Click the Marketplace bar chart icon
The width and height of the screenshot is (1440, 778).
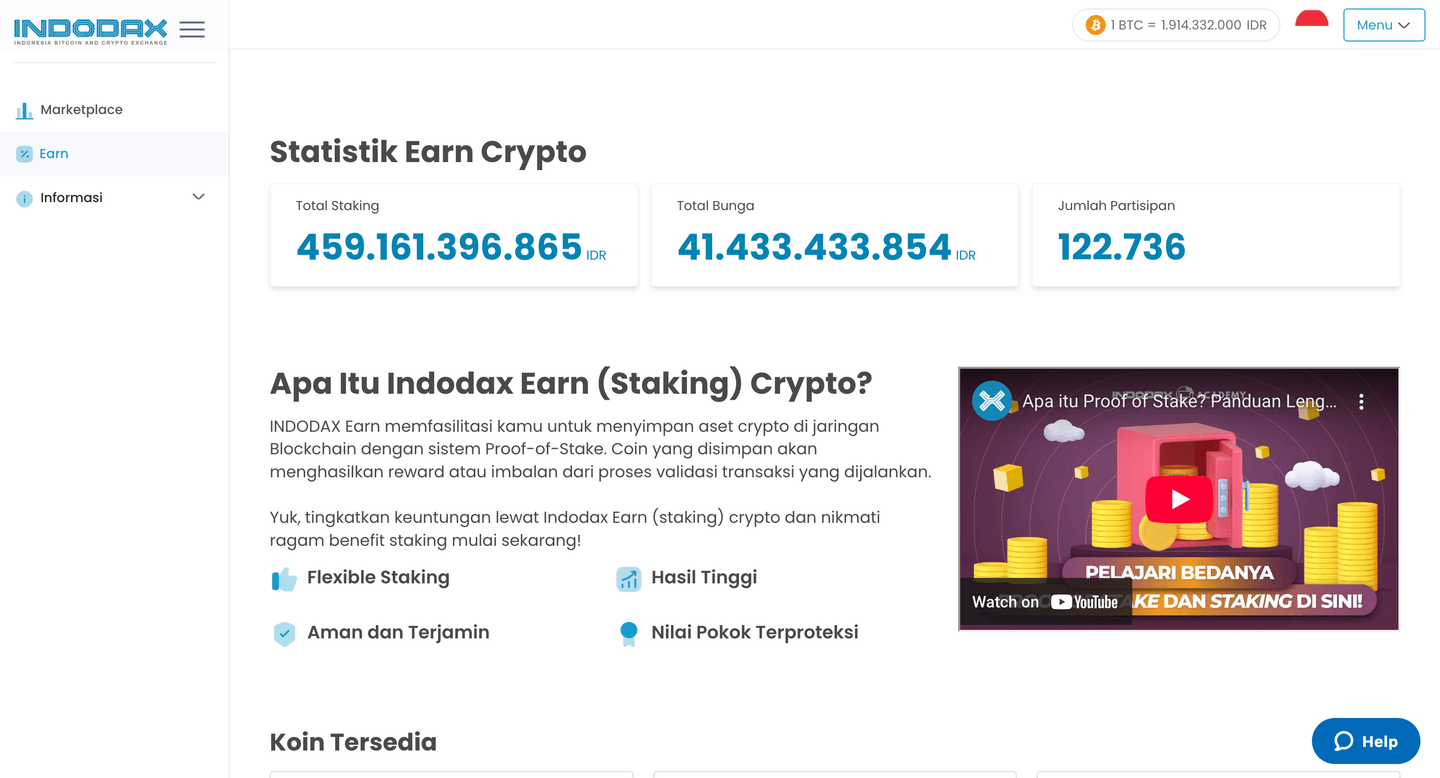tap(24, 111)
